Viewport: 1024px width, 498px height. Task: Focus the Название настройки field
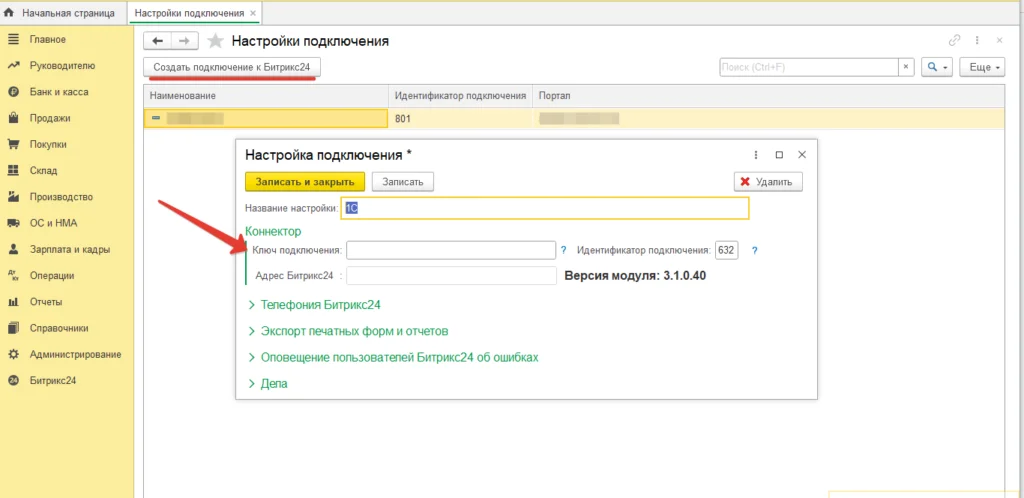(545, 208)
